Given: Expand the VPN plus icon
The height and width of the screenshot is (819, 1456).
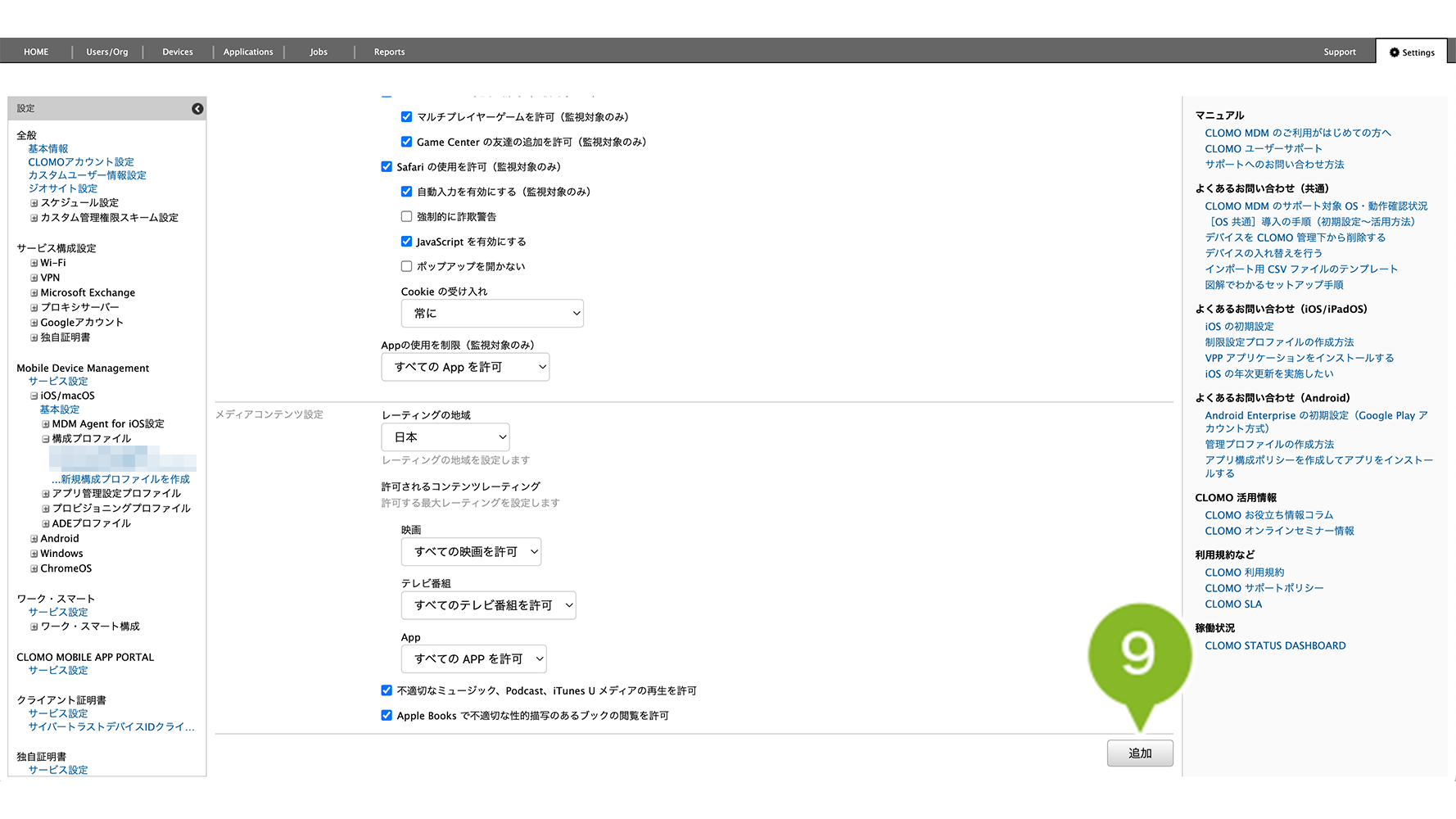Looking at the screenshot, I should coord(34,278).
